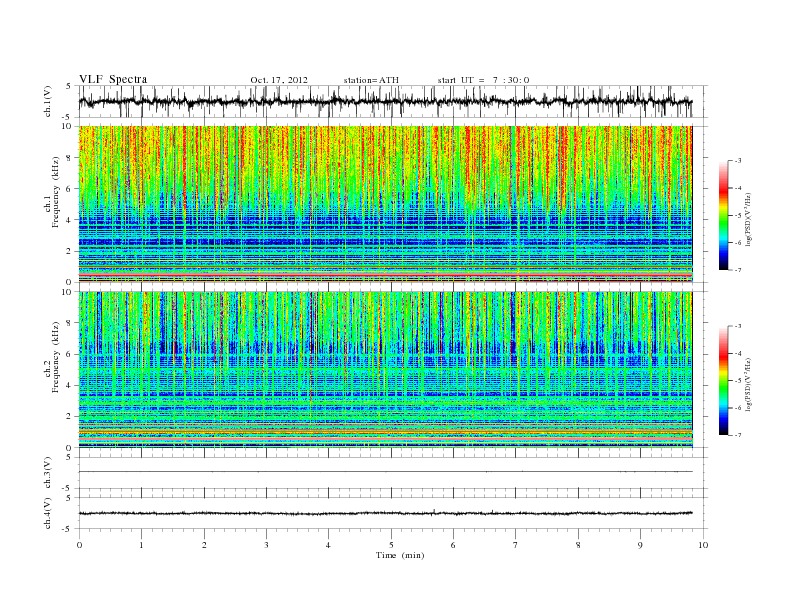
Task: Click inside the ch.1 spectrogram panel
Action: [x=385, y=204]
